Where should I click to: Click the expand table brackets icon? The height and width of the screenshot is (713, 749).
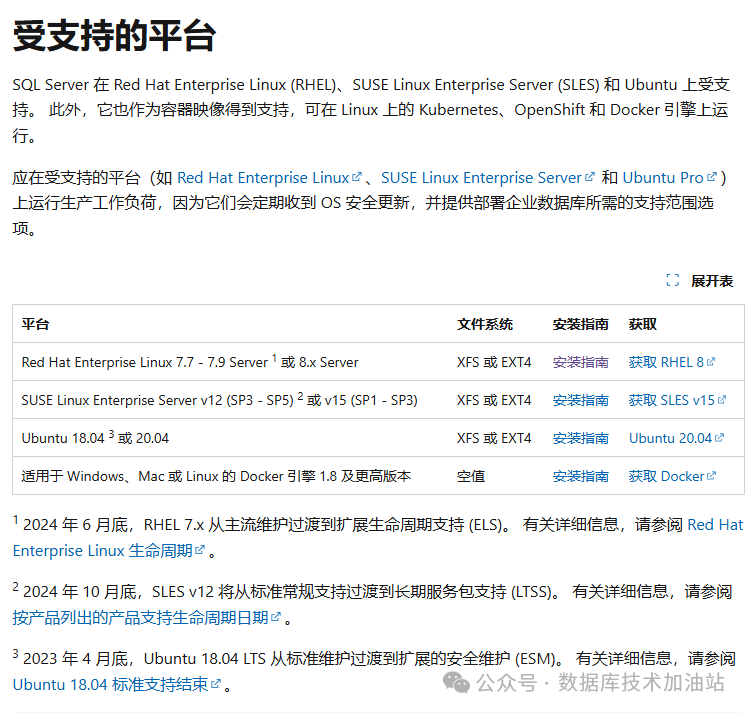point(672,280)
